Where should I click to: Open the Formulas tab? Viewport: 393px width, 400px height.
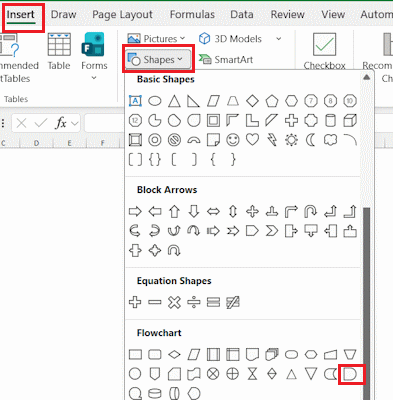(x=192, y=15)
